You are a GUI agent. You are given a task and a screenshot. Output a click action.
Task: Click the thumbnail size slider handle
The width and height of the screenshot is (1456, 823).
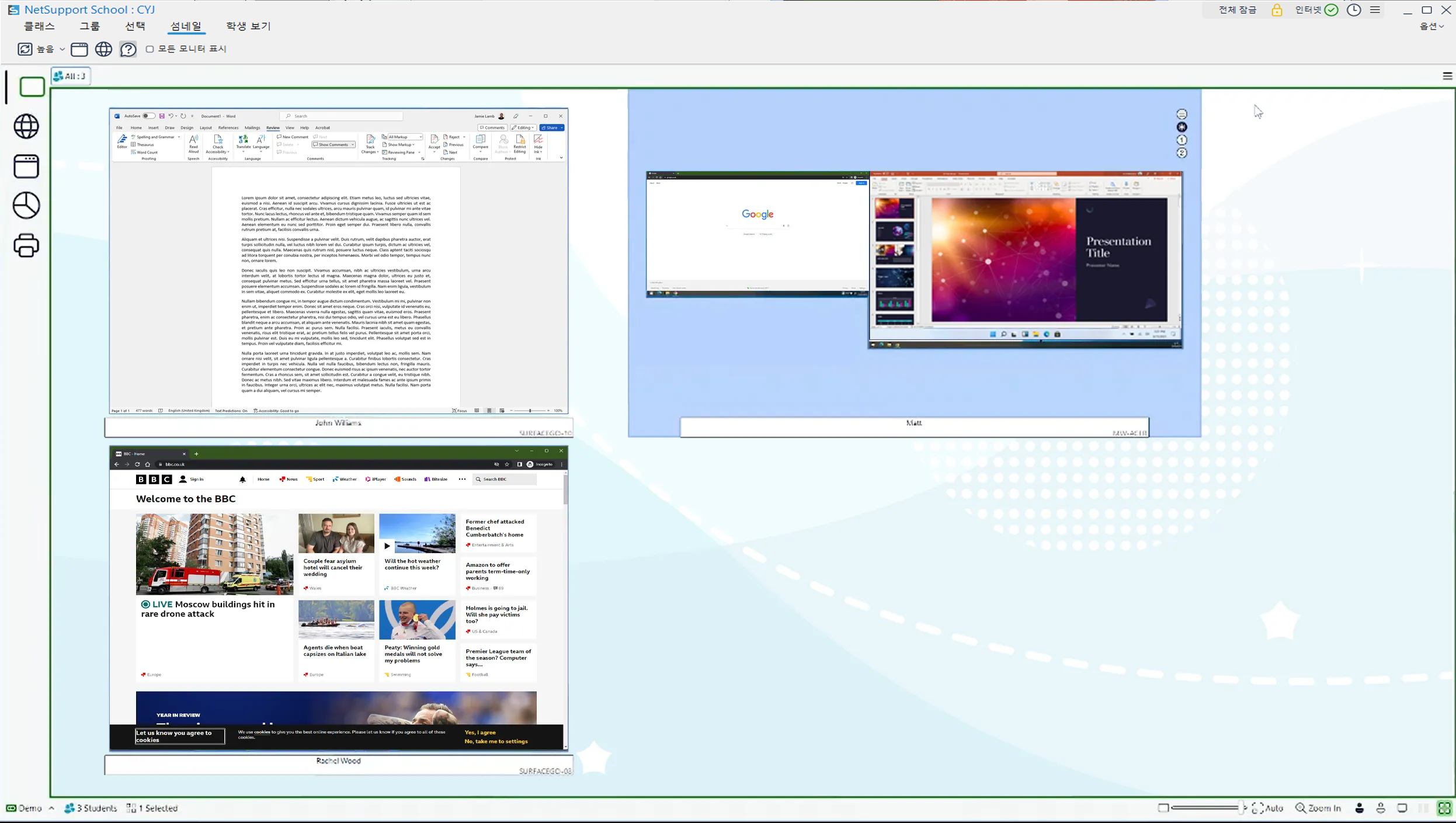(1242, 808)
